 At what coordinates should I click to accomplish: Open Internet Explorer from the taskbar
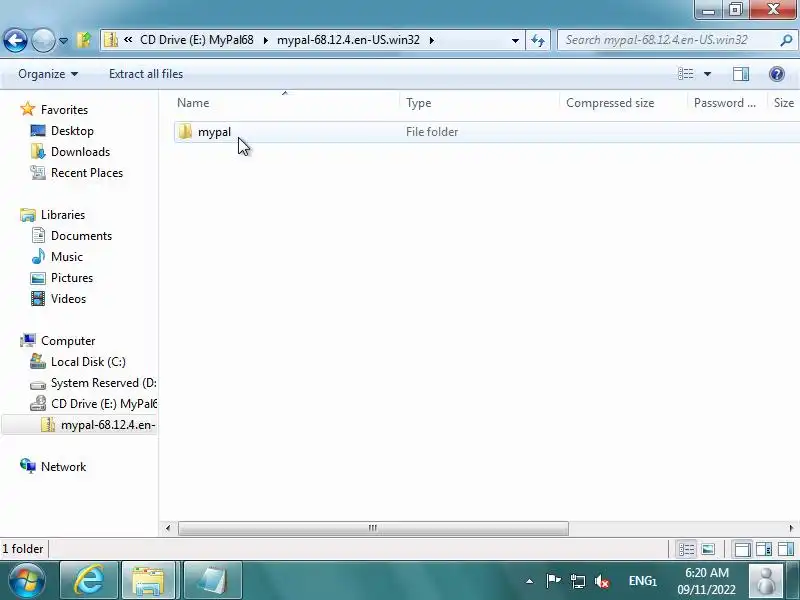89,581
